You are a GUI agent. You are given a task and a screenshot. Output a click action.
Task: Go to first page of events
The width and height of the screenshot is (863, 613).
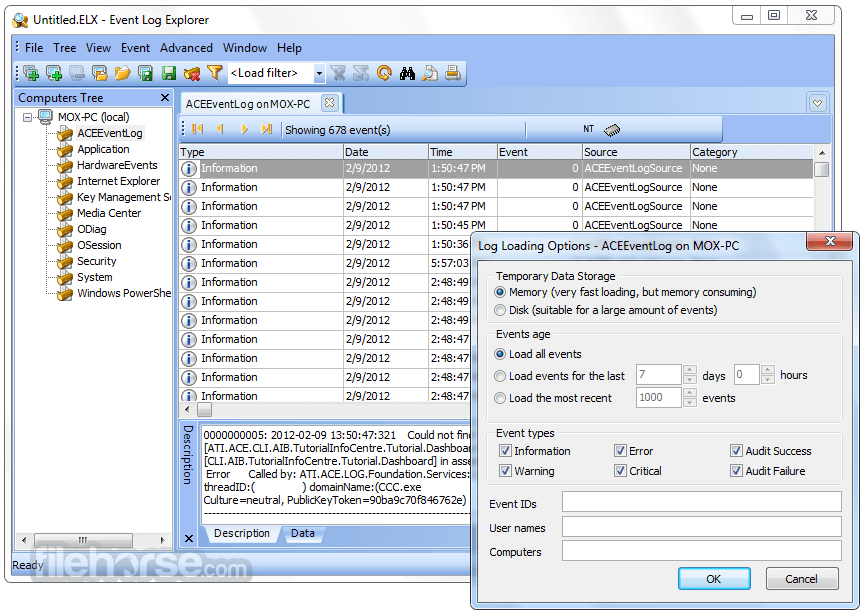[x=198, y=129]
